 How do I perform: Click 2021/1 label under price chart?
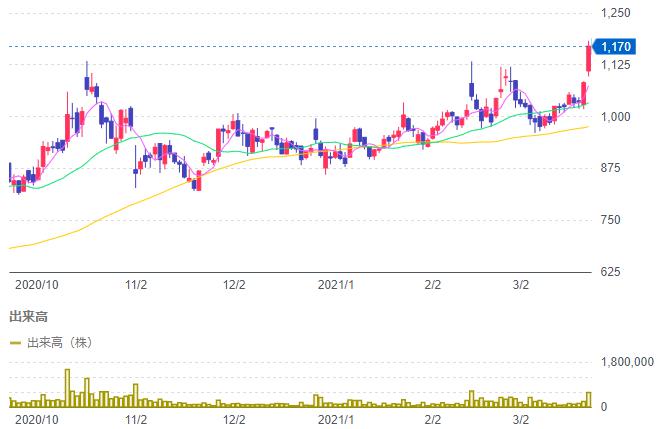tap(336, 285)
